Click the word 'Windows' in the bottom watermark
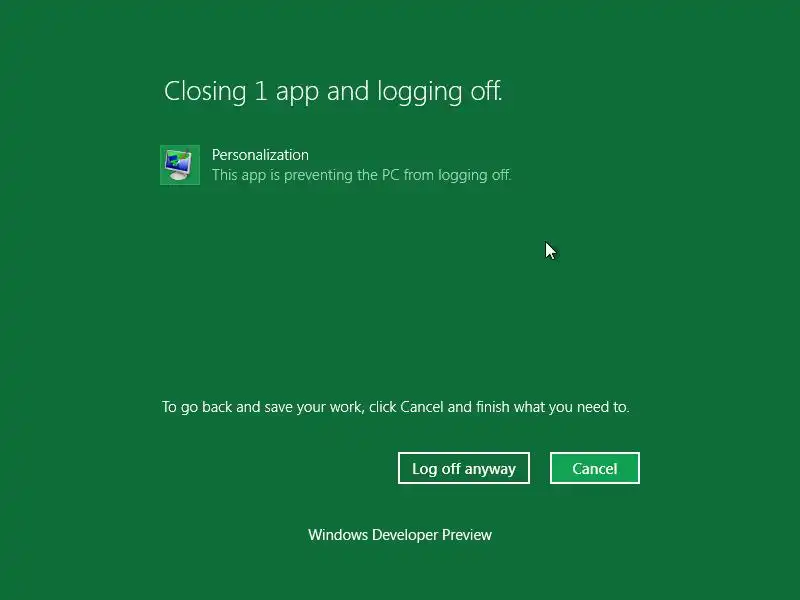This screenshot has height=600, width=800. (337, 535)
